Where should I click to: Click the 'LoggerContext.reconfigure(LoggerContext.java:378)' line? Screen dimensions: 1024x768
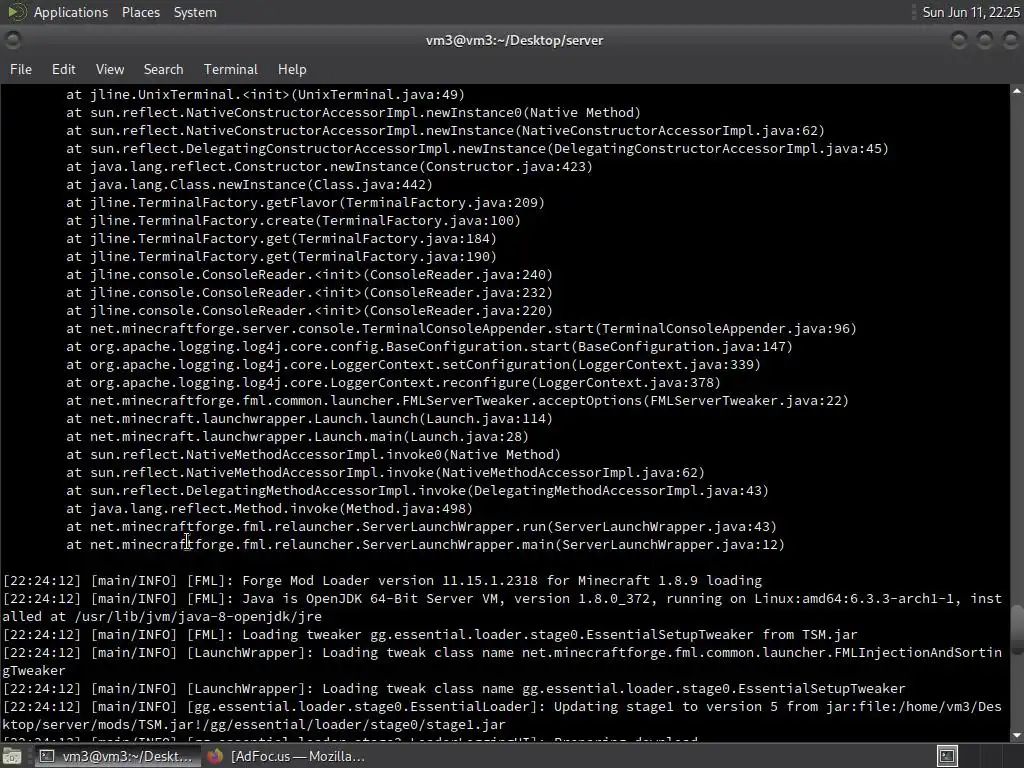526,383
